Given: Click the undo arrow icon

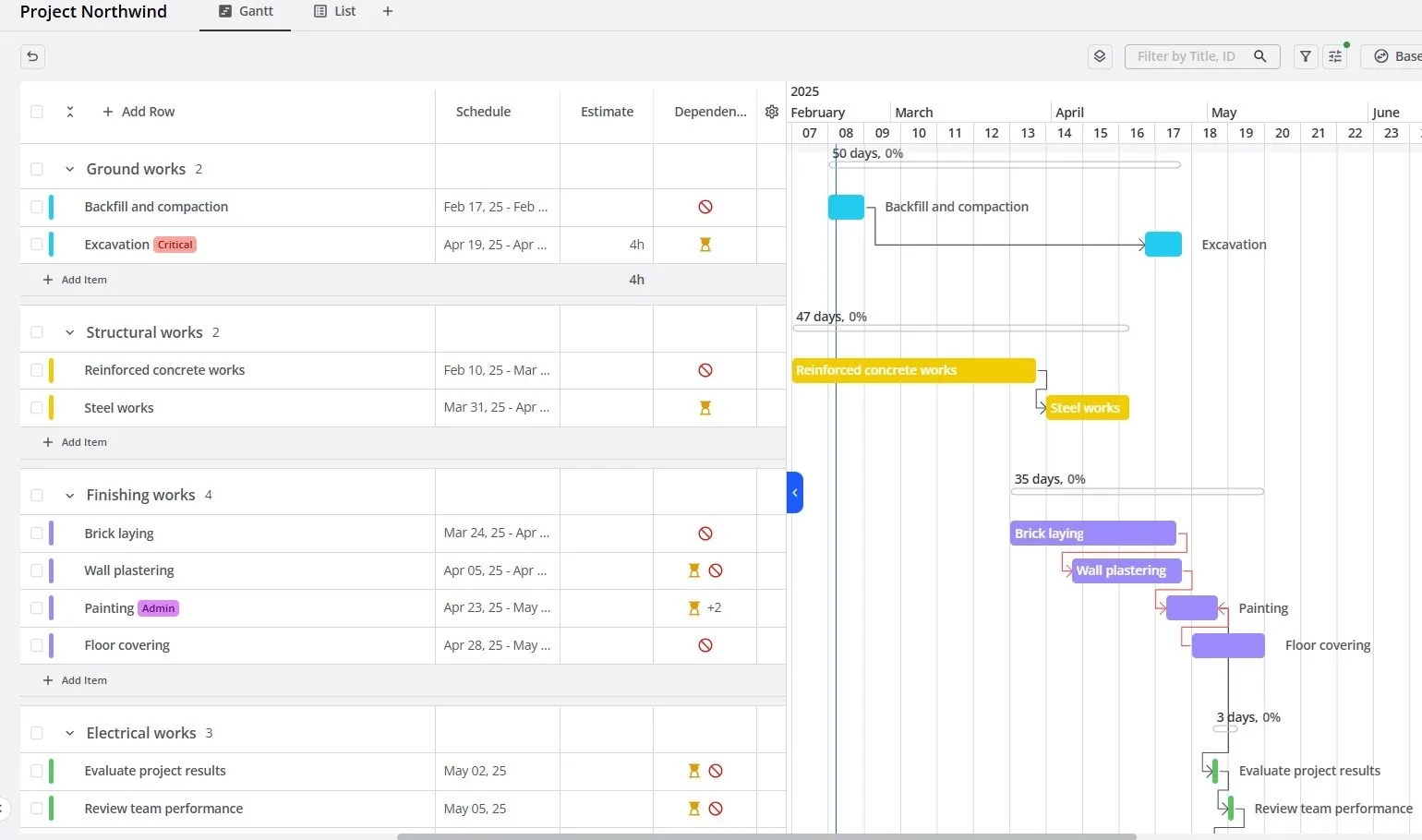Looking at the screenshot, I should click(32, 56).
